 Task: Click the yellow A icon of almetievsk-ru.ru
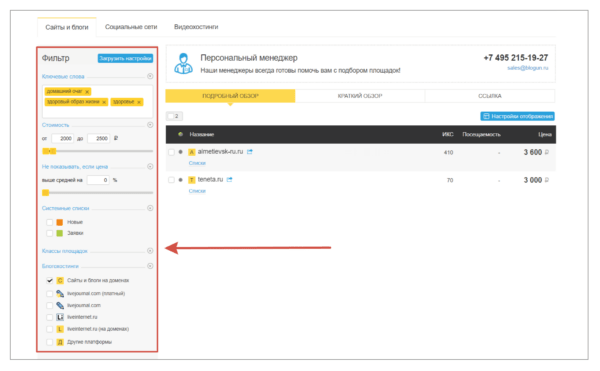pyautogui.click(x=192, y=152)
